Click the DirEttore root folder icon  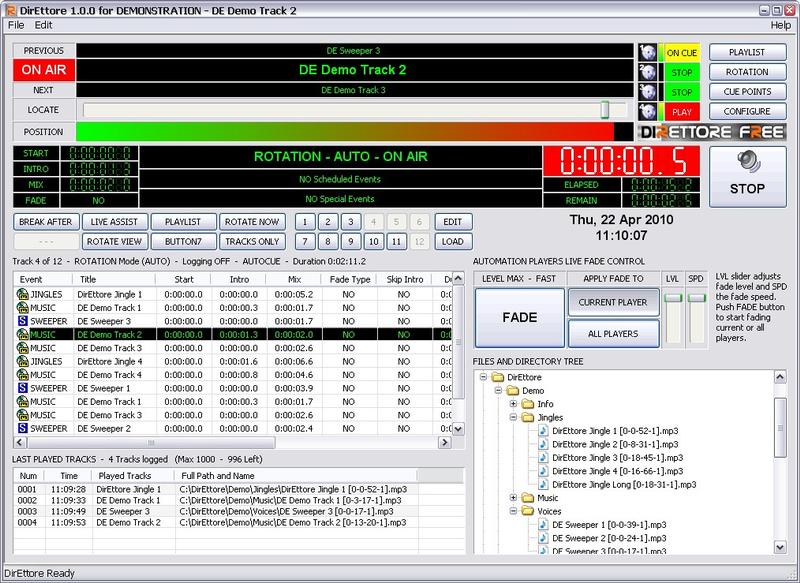497,377
